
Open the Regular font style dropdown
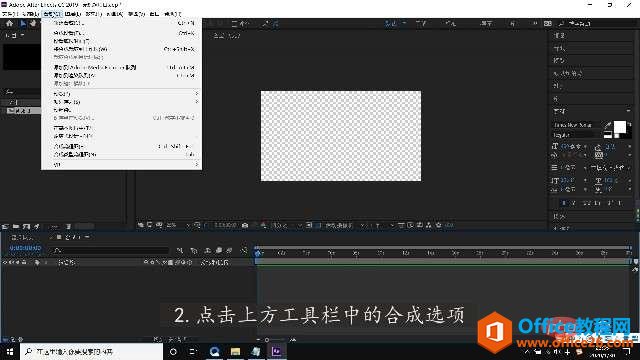point(577,135)
